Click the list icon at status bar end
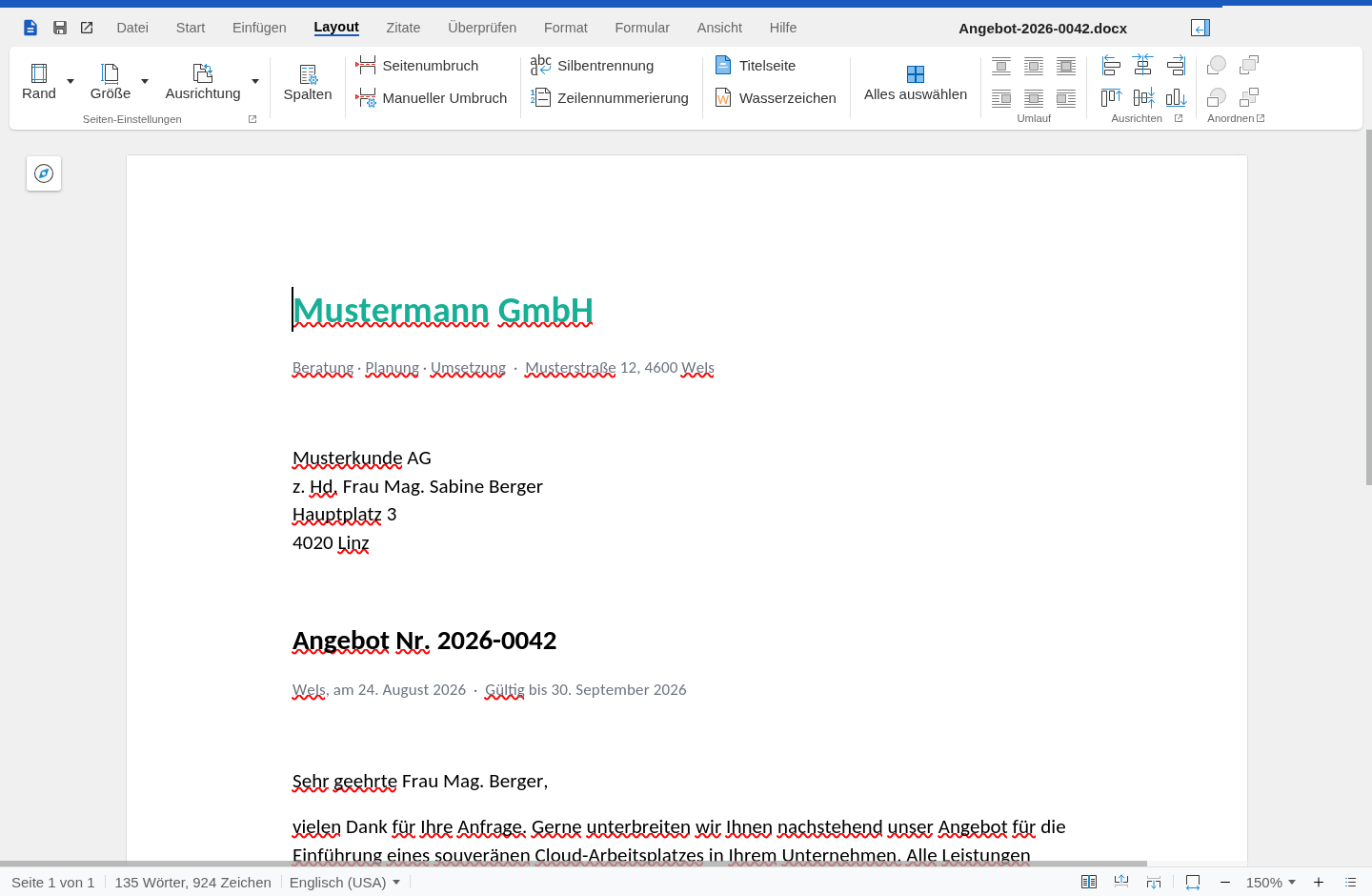 coord(1350,883)
